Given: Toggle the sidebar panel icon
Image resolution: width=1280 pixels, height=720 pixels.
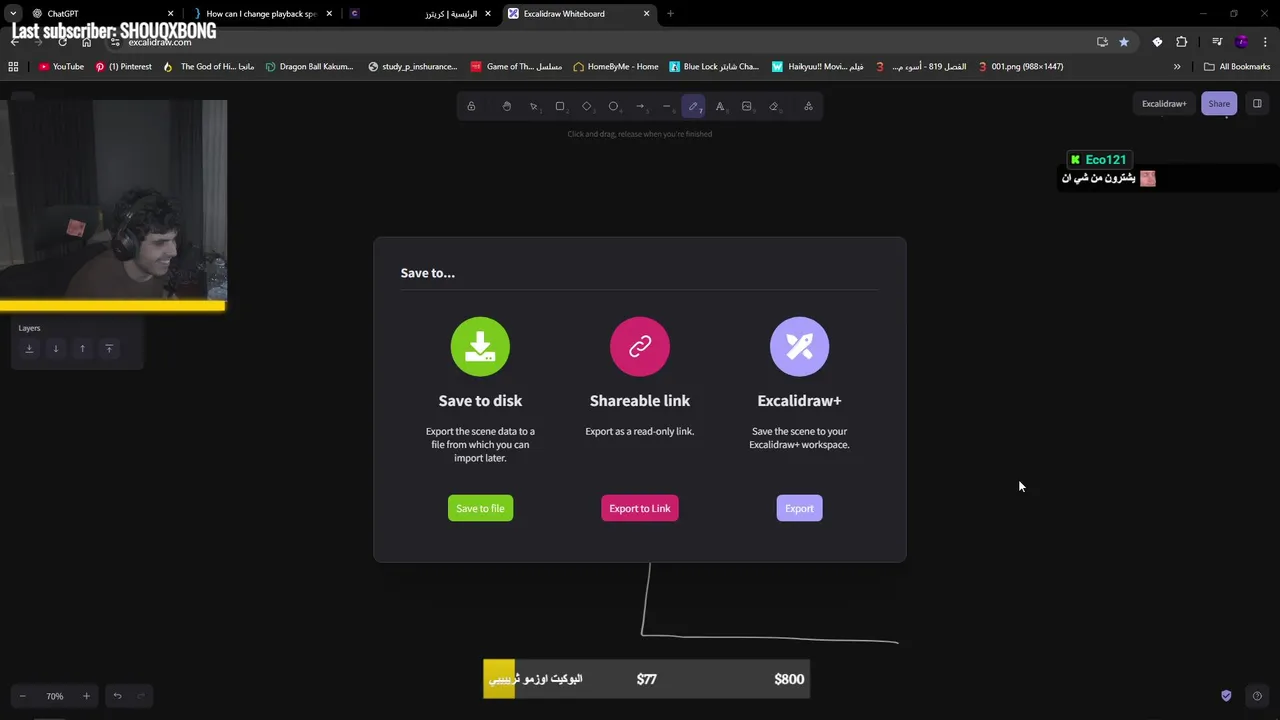Looking at the screenshot, I should pos(1257,104).
